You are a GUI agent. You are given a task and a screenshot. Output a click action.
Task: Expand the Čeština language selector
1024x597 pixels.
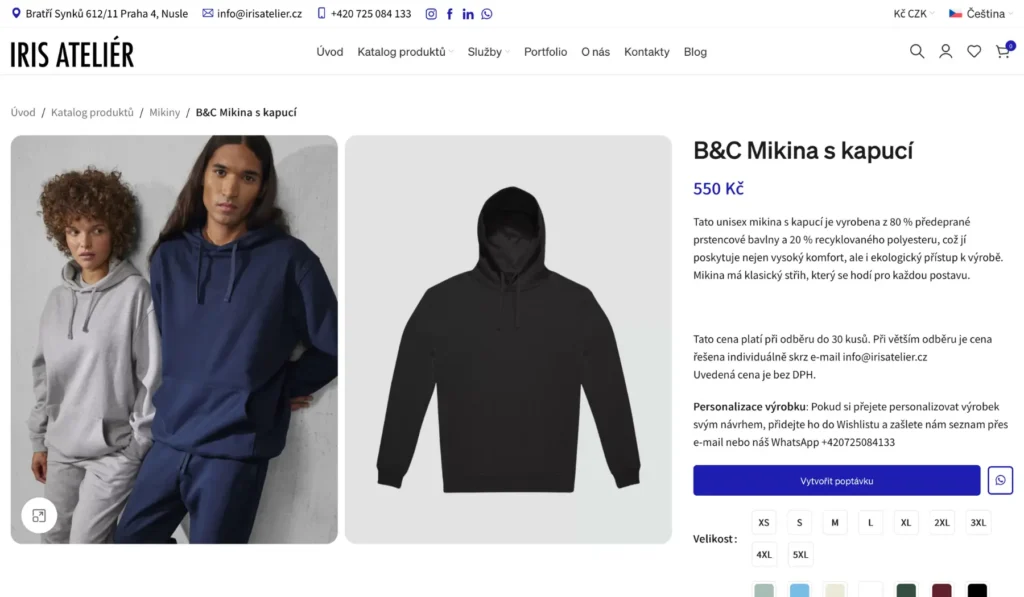pyautogui.click(x=980, y=14)
